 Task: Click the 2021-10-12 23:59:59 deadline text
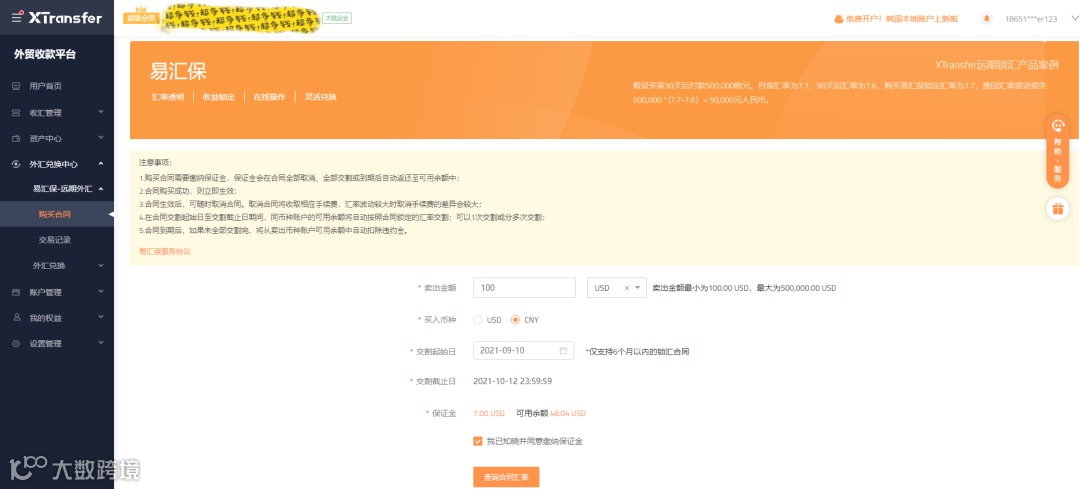click(512, 381)
